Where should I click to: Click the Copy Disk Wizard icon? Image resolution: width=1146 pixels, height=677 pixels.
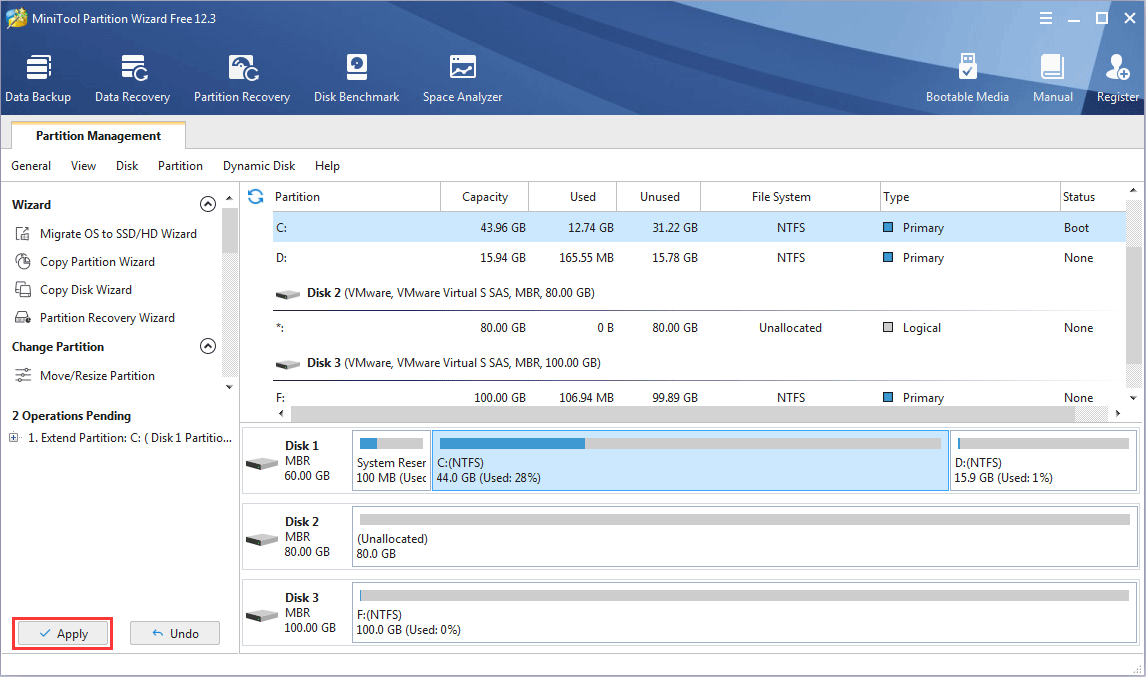tap(23, 290)
